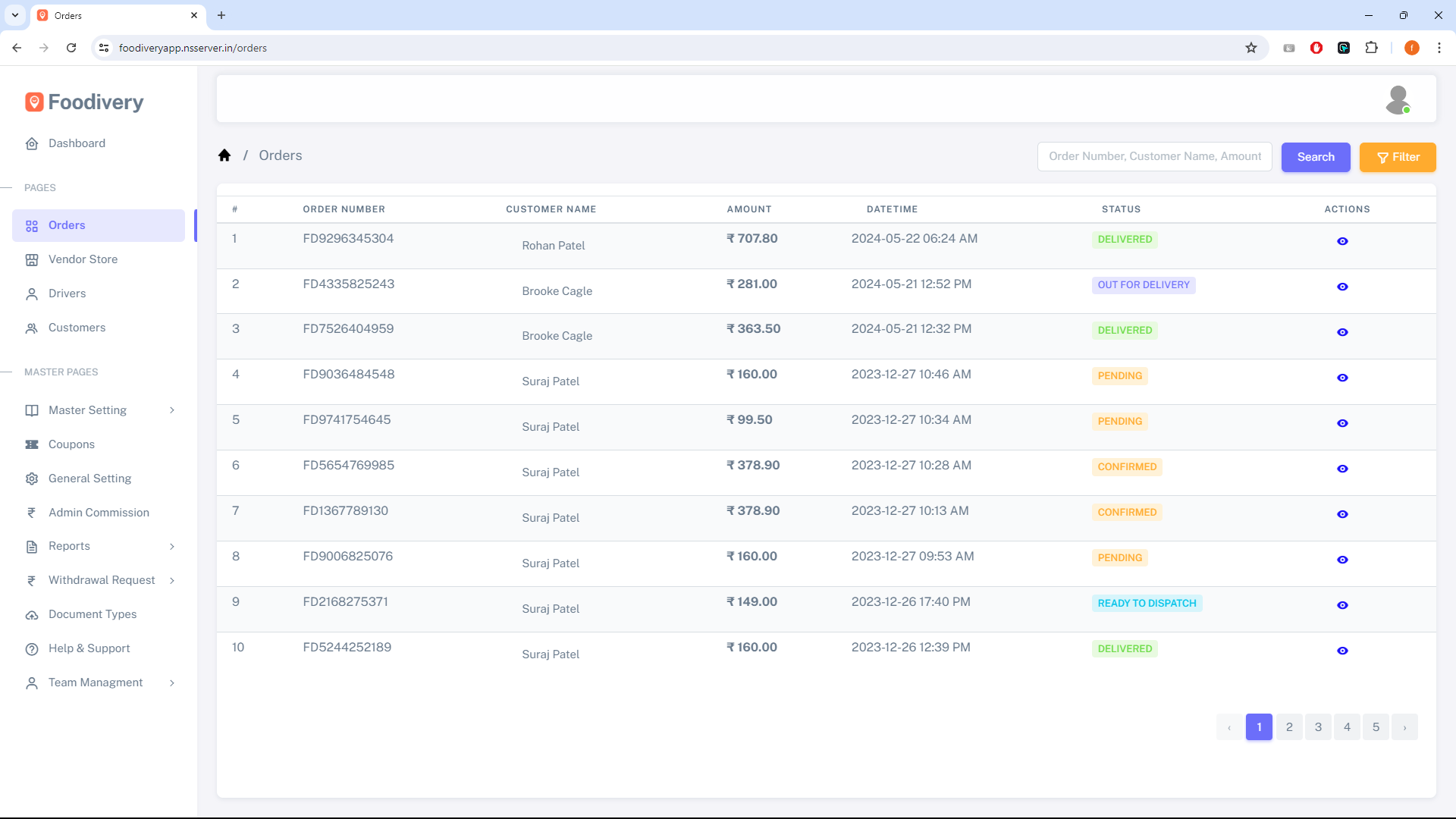Image resolution: width=1456 pixels, height=819 pixels.
Task: Go to the Drivers page
Action: click(67, 293)
